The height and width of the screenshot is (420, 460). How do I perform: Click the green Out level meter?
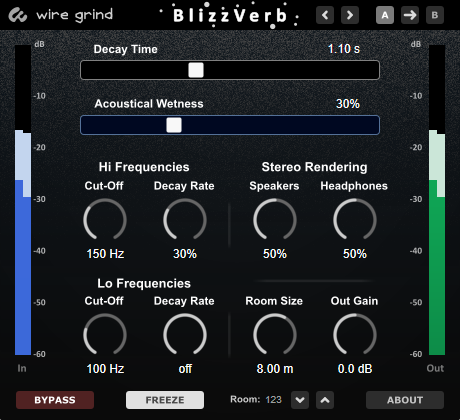(437, 200)
